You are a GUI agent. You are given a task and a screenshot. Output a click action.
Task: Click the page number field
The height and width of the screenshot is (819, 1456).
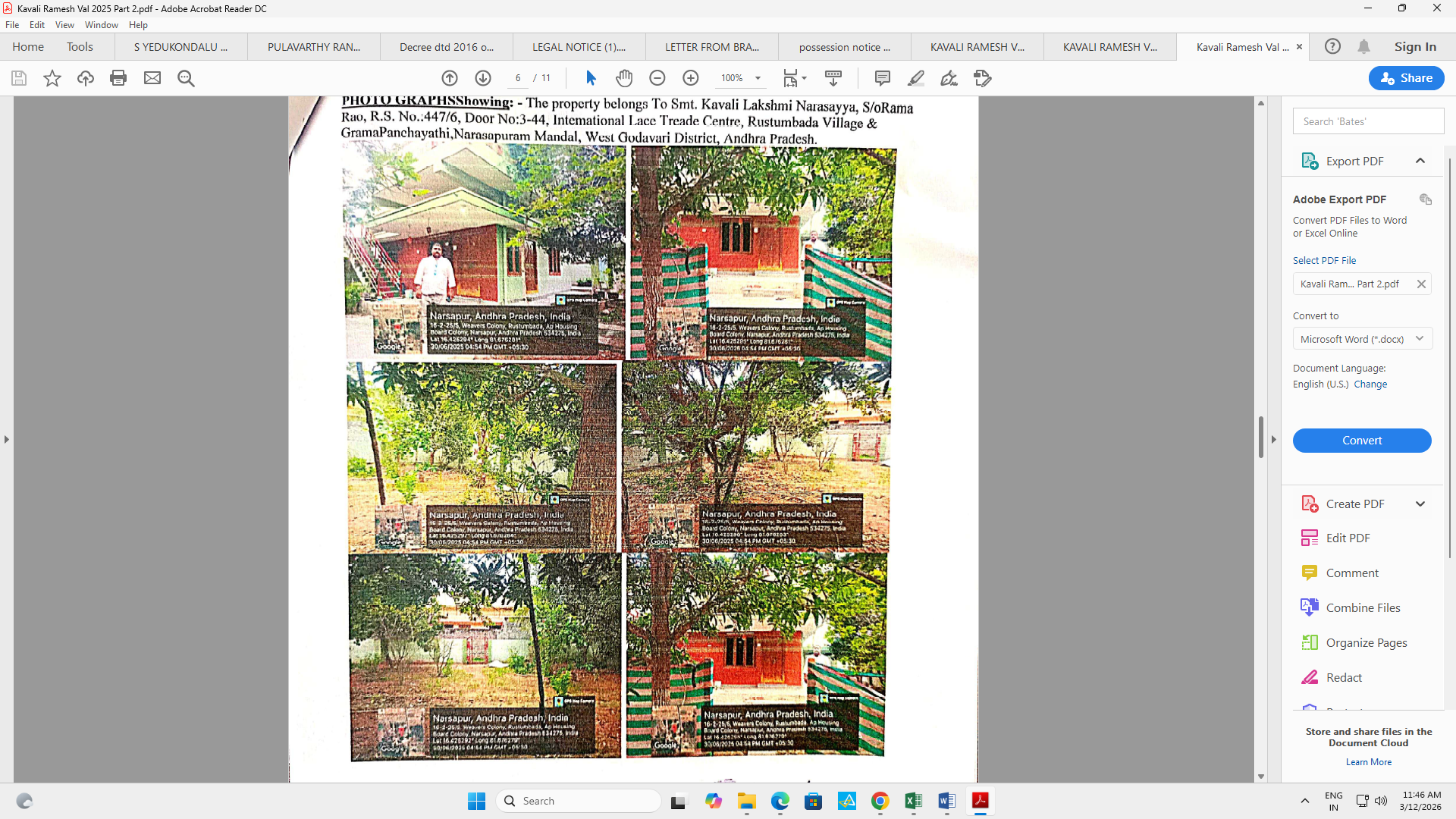pos(518,78)
